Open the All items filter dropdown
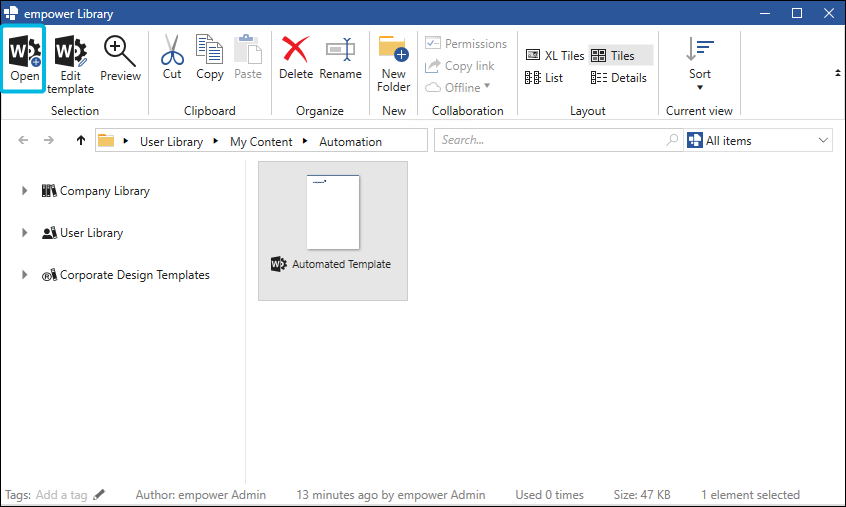 tap(759, 140)
